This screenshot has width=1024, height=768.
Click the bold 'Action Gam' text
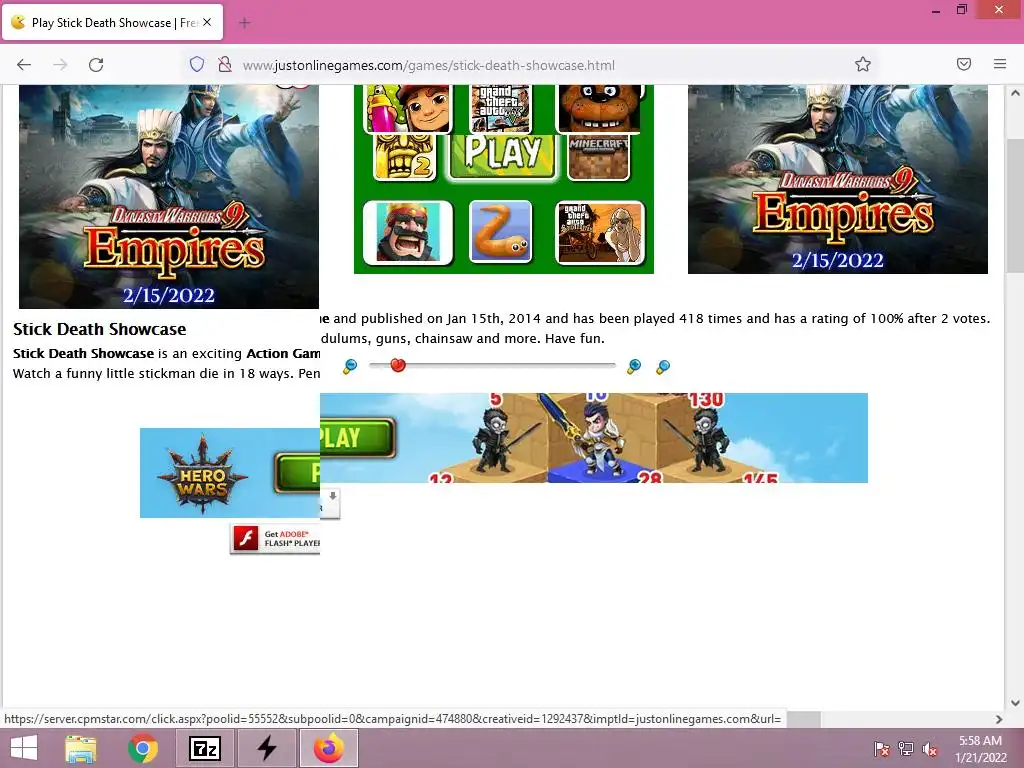click(283, 353)
